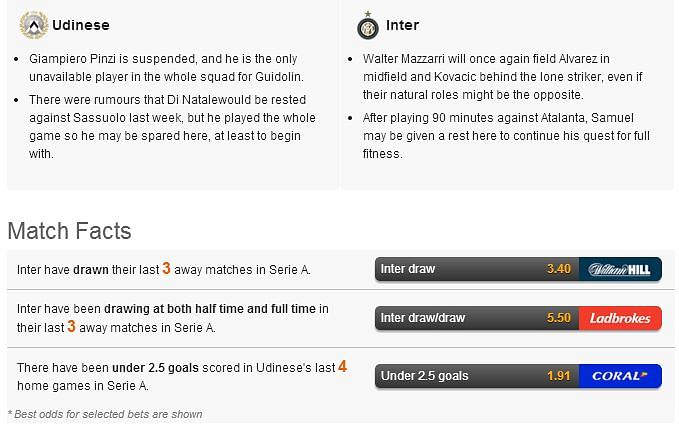Click the Walter Mazzarri lineup bullet
679x436 pixels.
pos(502,77)
